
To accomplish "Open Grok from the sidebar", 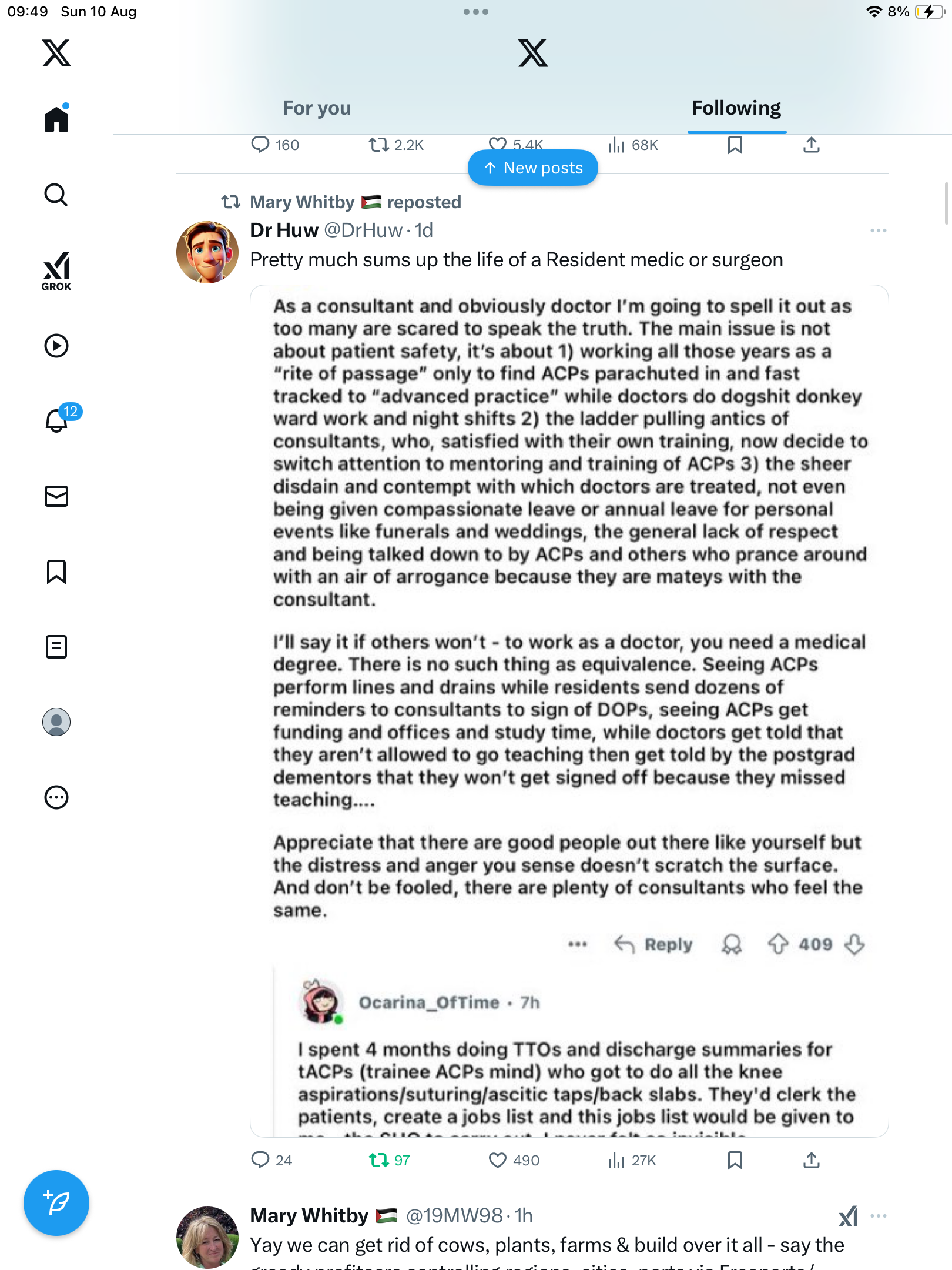I will 56,271.
